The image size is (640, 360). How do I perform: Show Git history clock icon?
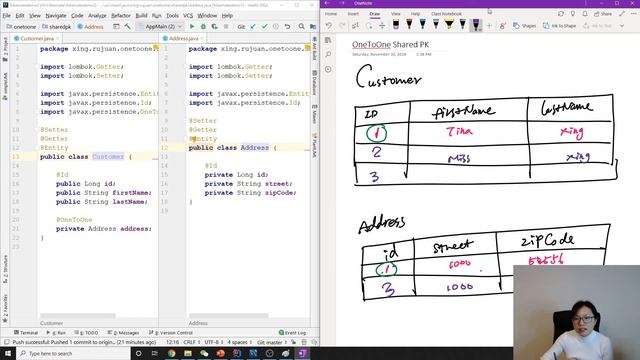click(x=276, y=27)
